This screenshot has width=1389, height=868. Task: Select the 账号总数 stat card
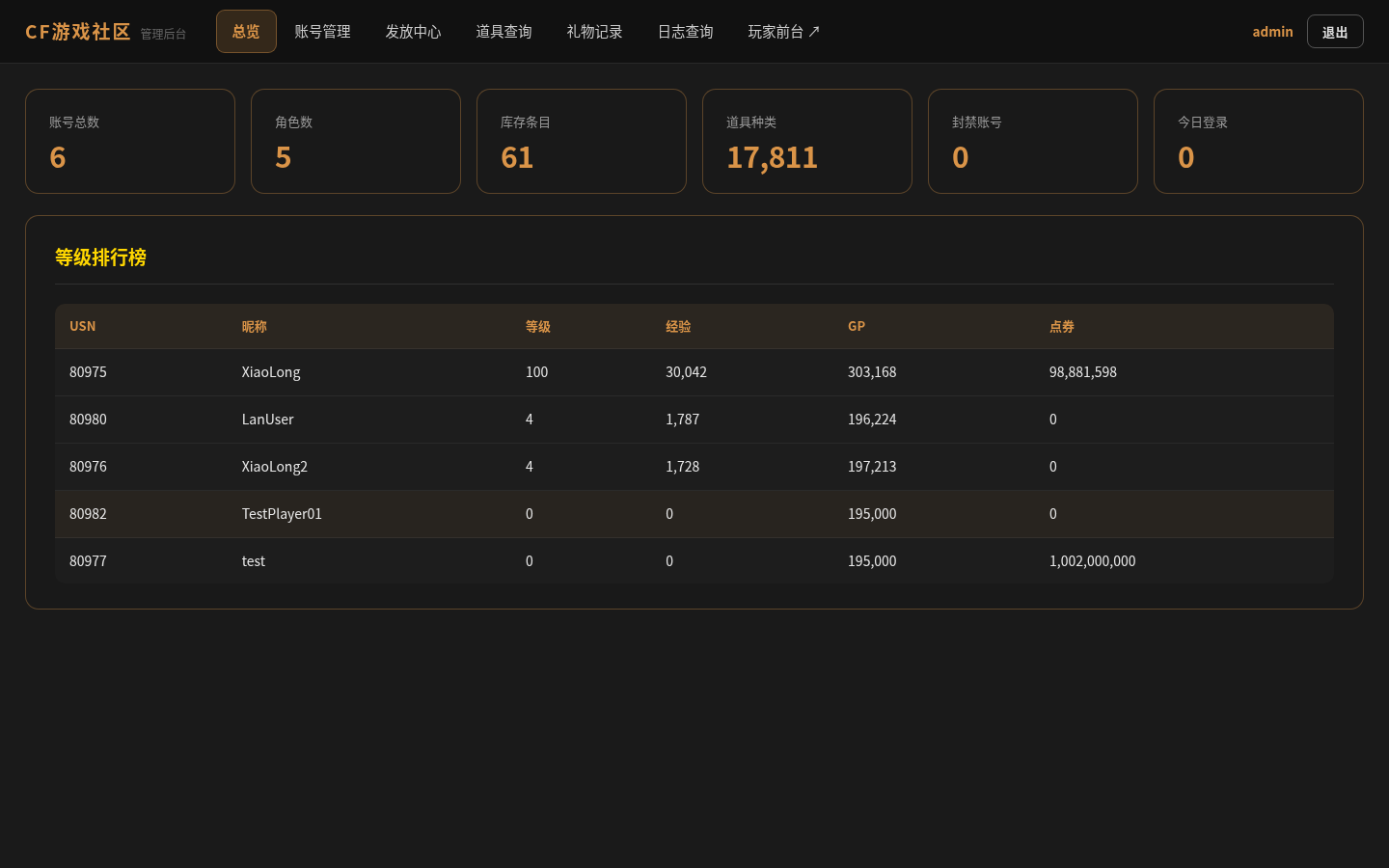[130, 142]
